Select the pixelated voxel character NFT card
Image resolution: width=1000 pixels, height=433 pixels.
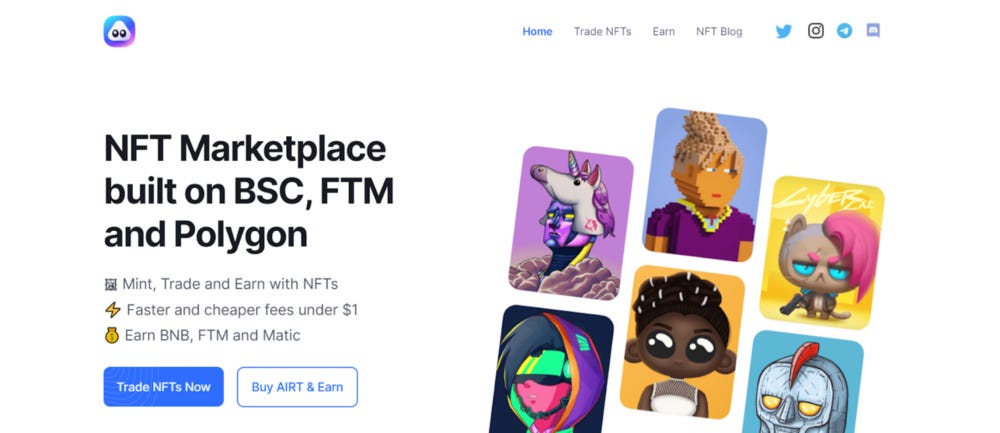pyautogui.click(x=704, y=185)
